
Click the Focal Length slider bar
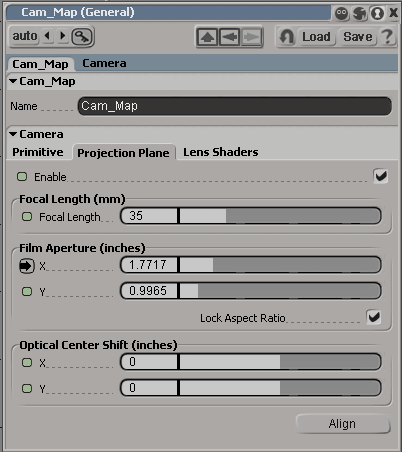[280, 216]
